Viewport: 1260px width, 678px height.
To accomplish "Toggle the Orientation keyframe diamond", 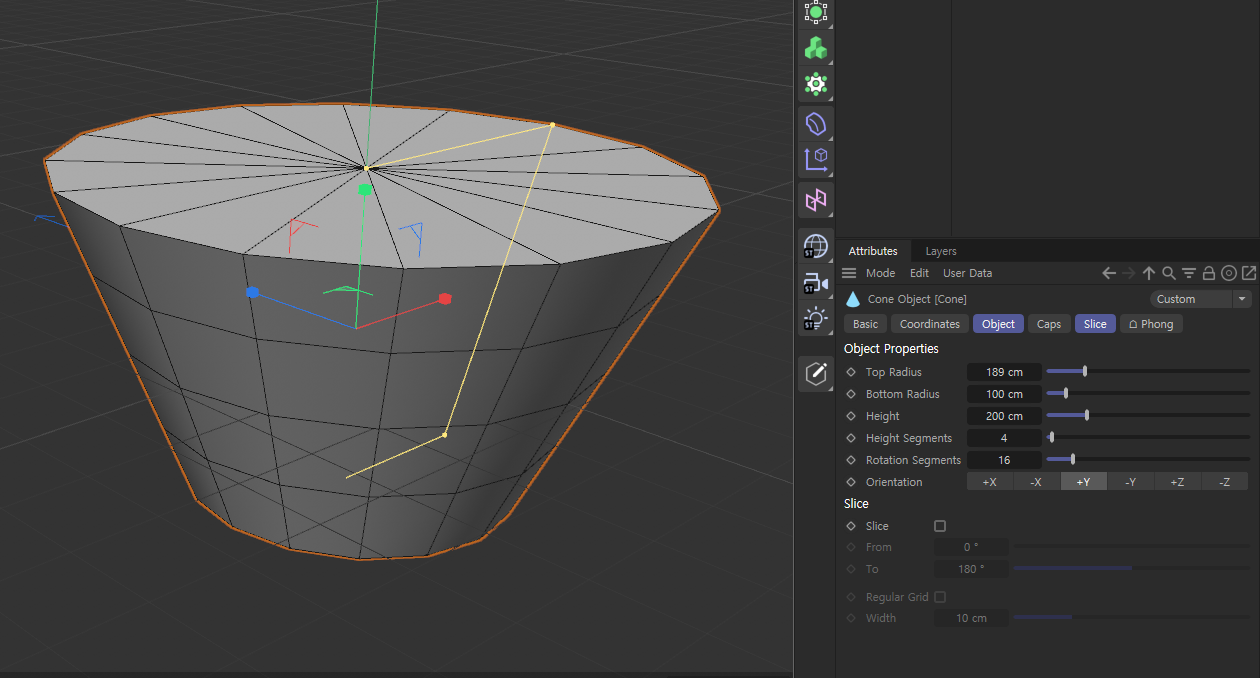I will tap(851, 482).
